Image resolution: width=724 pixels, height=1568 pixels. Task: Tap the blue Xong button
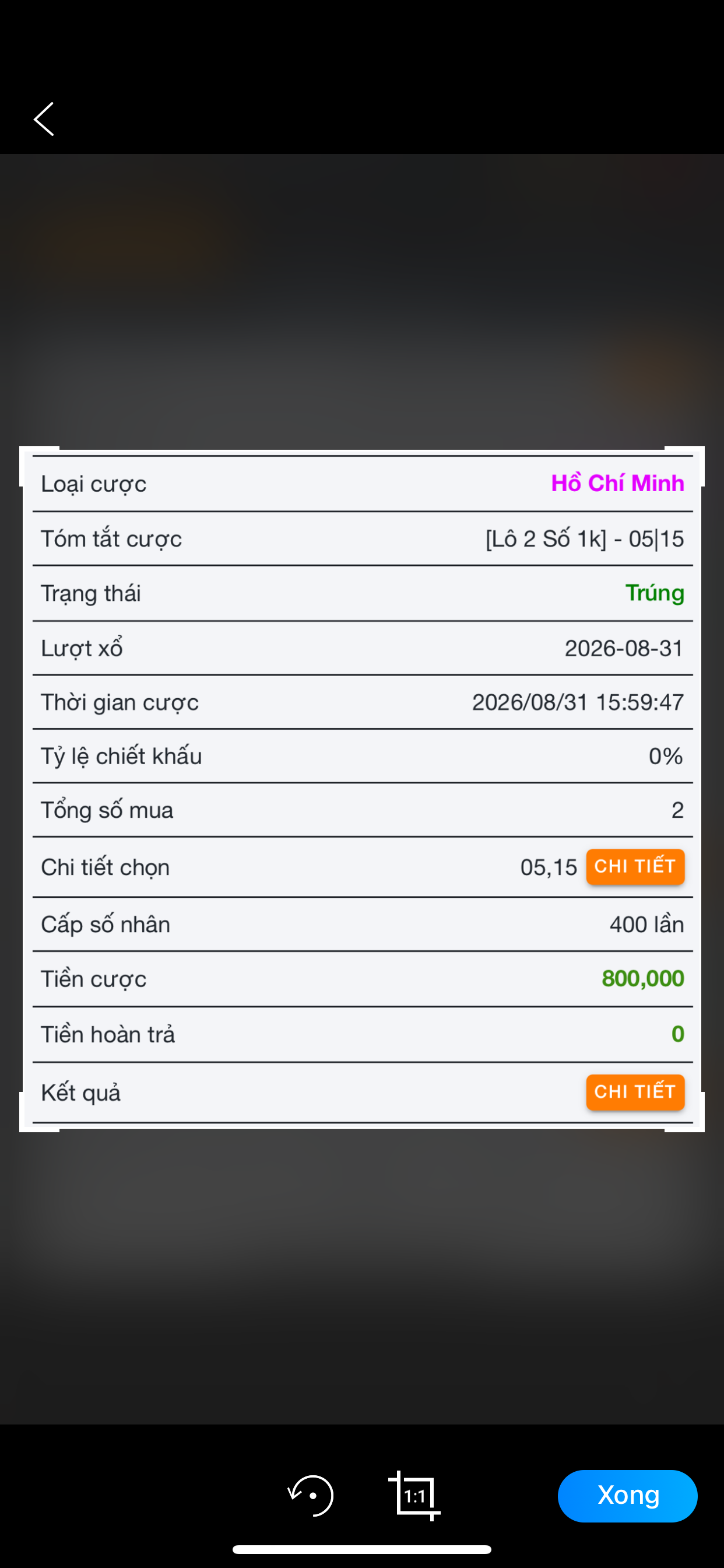(x=627, y=1496)
